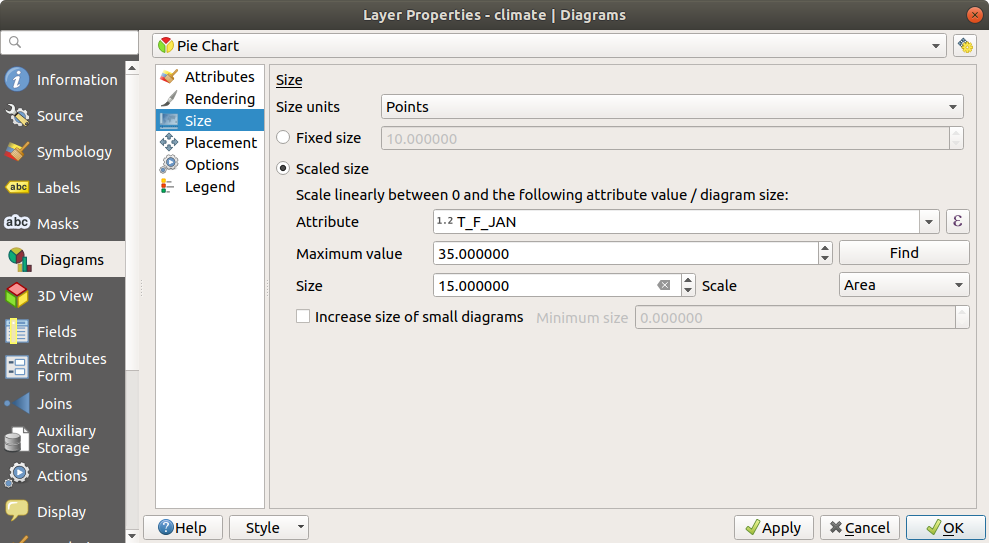The height and width of the screenshot is (543, 989).
Task: Select the Scaled size radio button
Action: (284, 169)
